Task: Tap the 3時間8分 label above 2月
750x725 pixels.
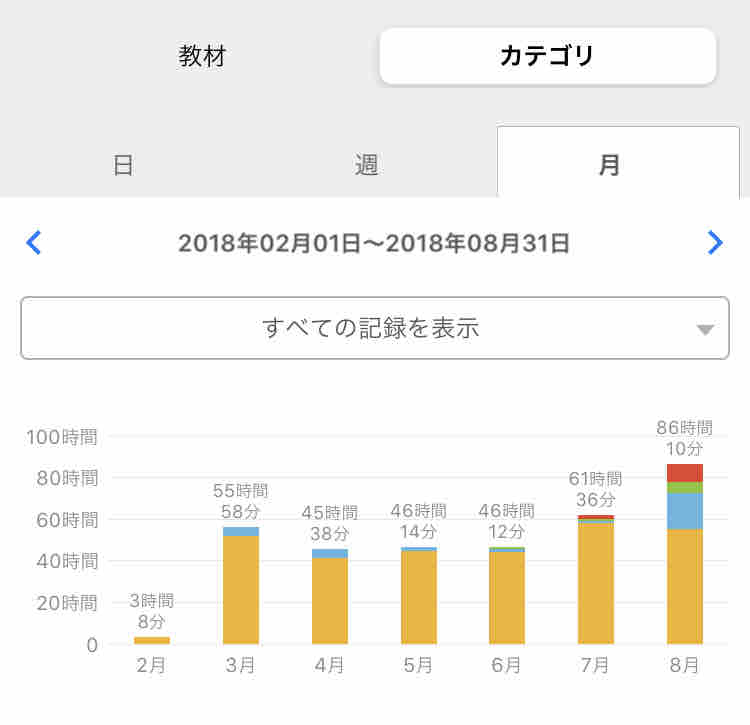Action: [152, 611]
